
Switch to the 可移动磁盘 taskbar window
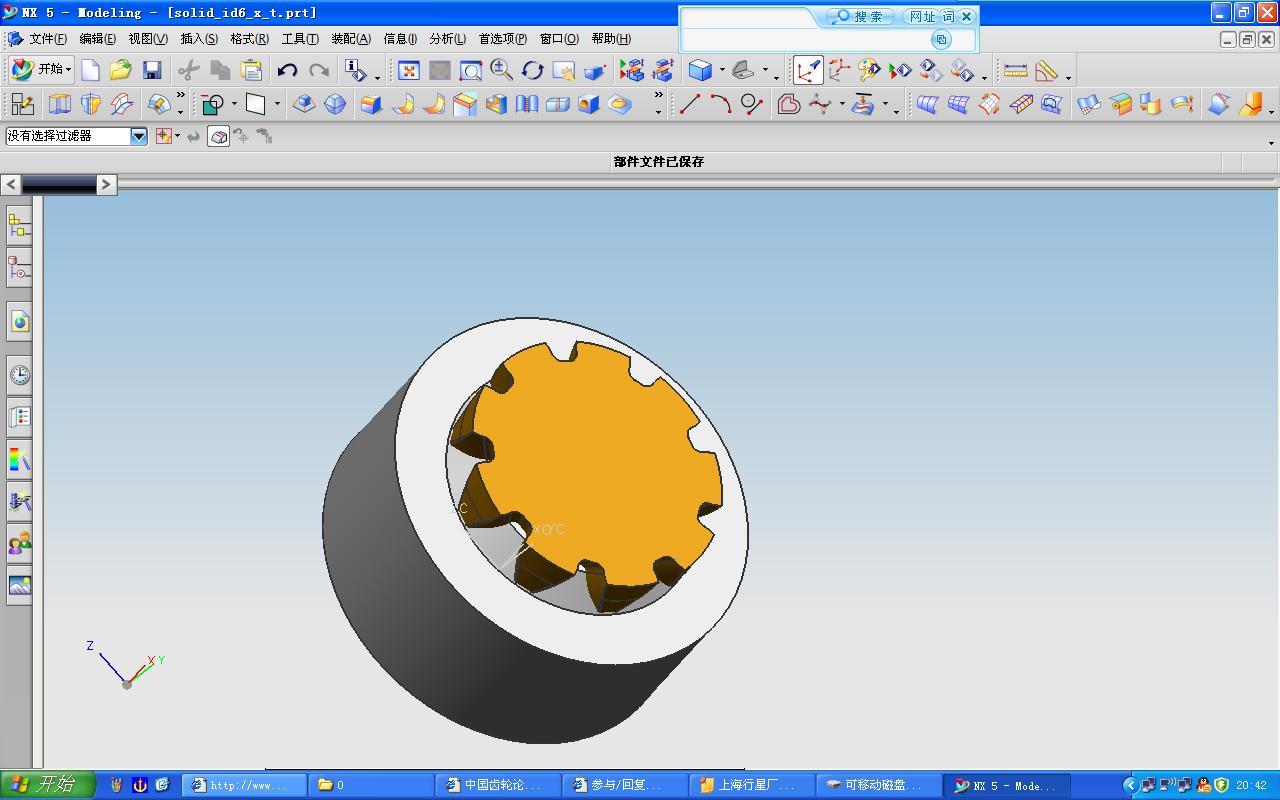[x=878, y=785]
